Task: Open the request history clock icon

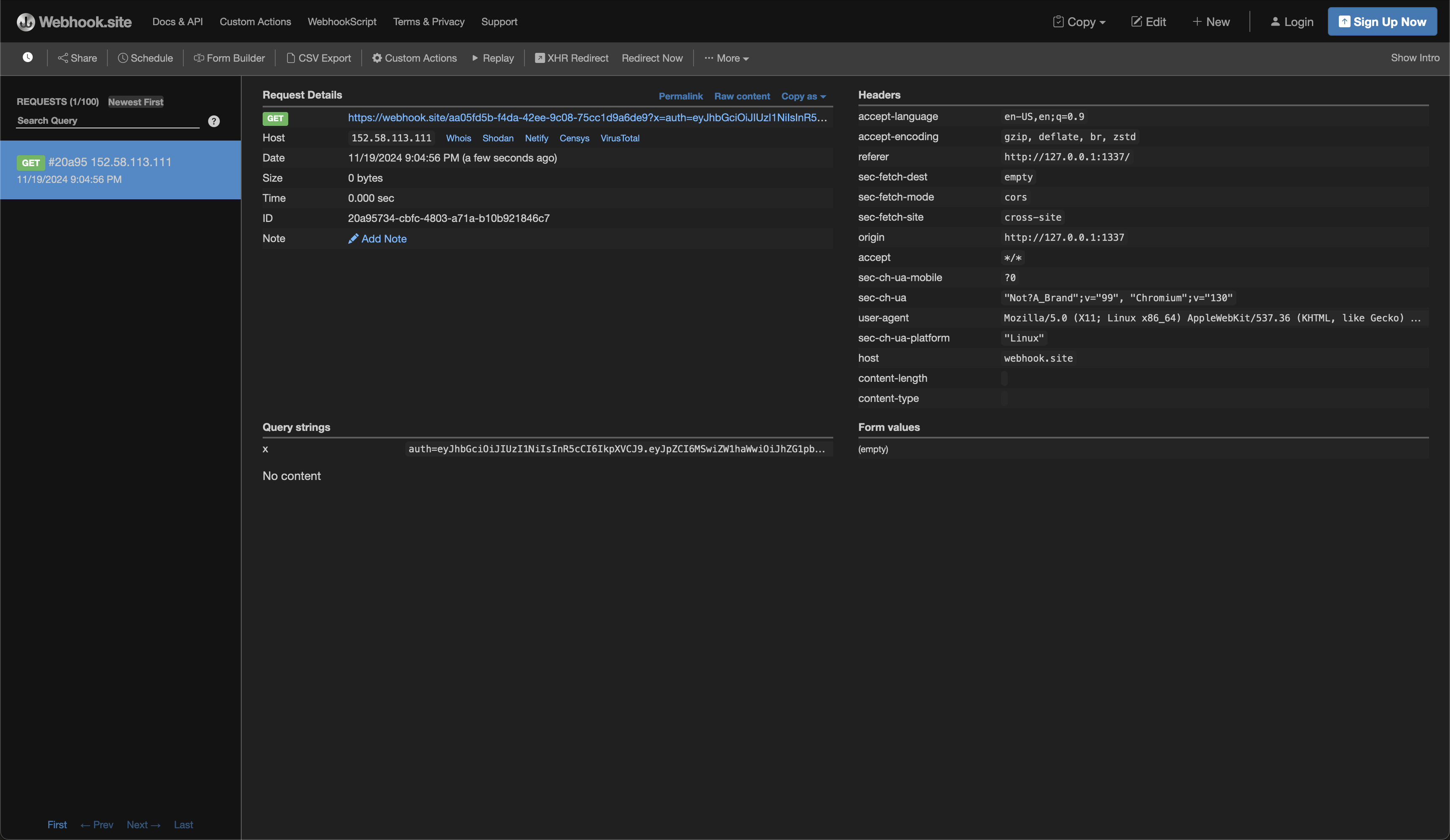Action: pos(27,57)
